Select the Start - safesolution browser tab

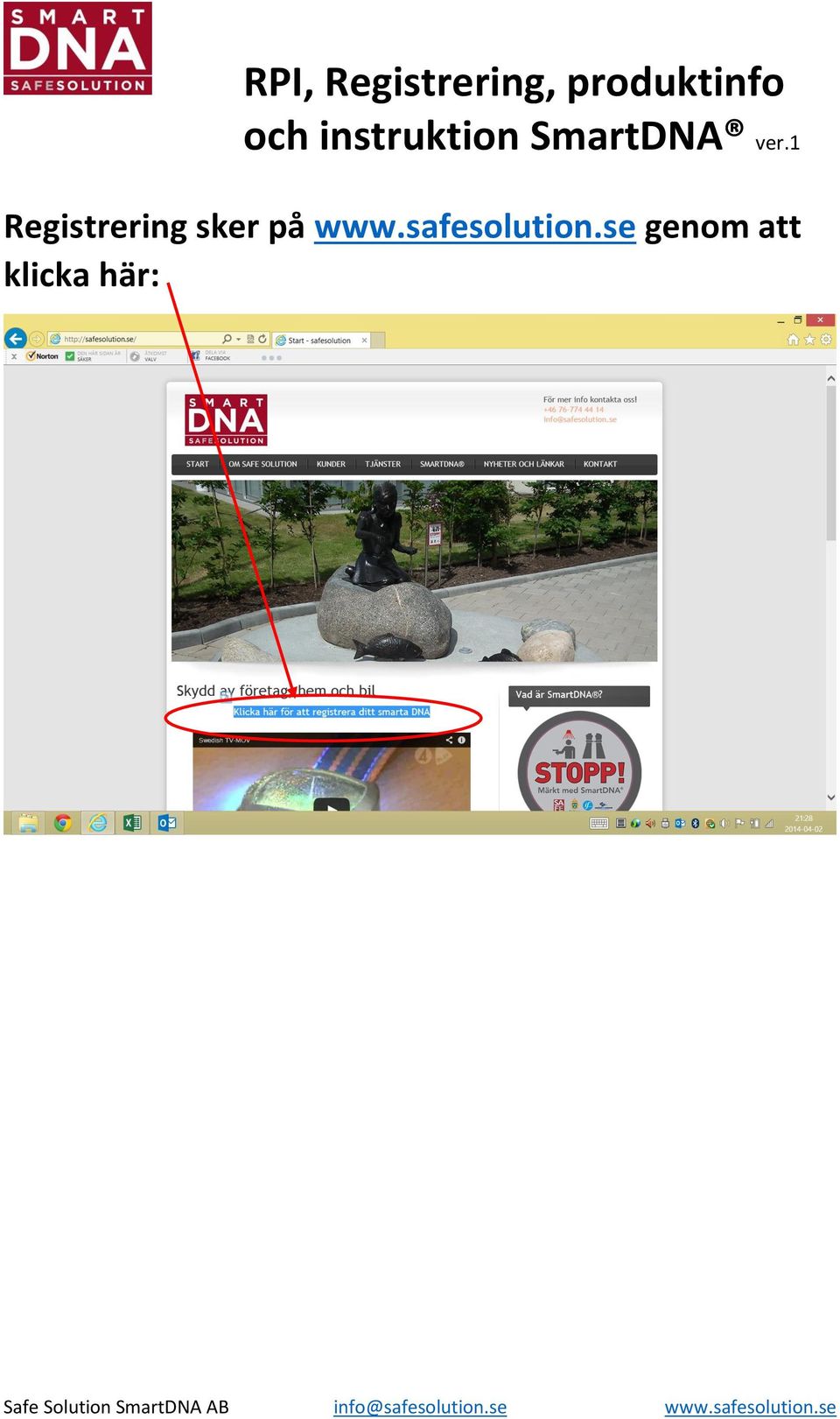(x=321, y=341)
